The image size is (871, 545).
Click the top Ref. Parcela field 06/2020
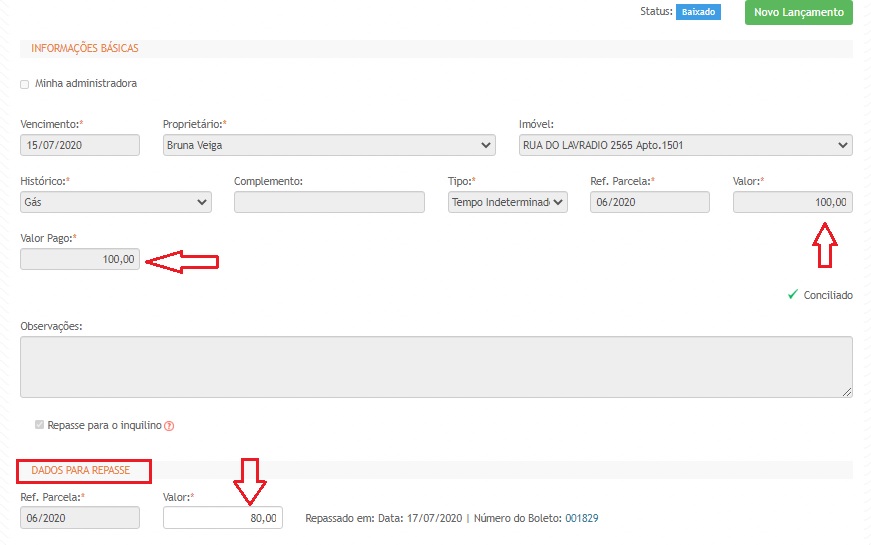(650, 202)
